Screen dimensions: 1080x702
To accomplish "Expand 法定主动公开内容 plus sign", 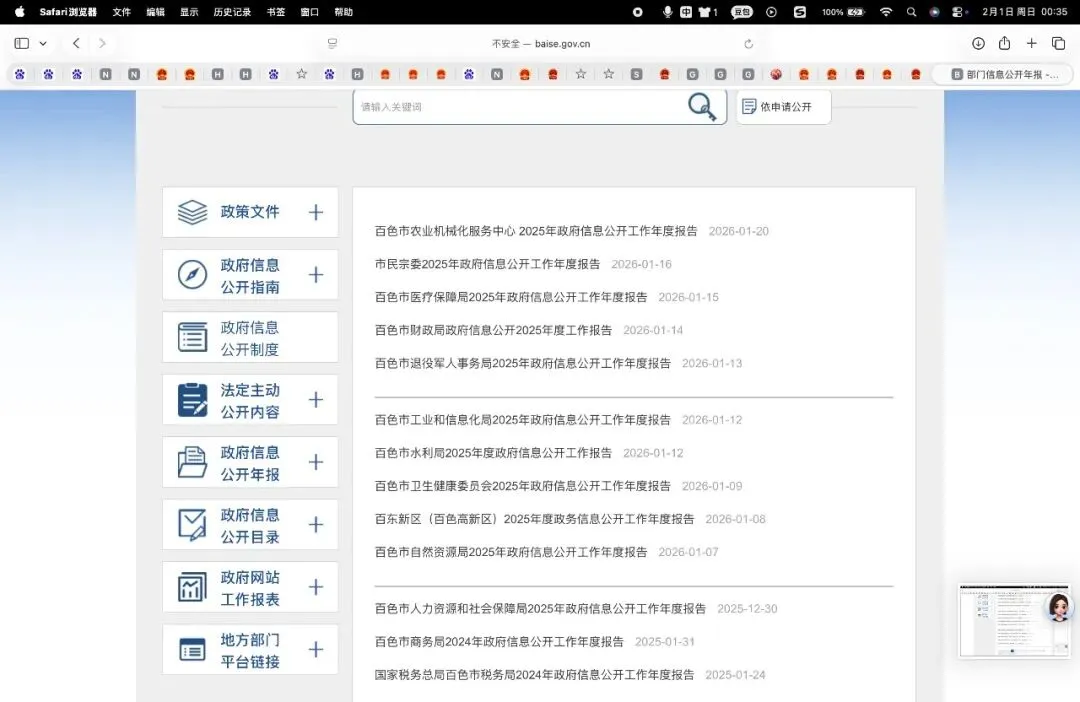I will click(x=315, y=400).
